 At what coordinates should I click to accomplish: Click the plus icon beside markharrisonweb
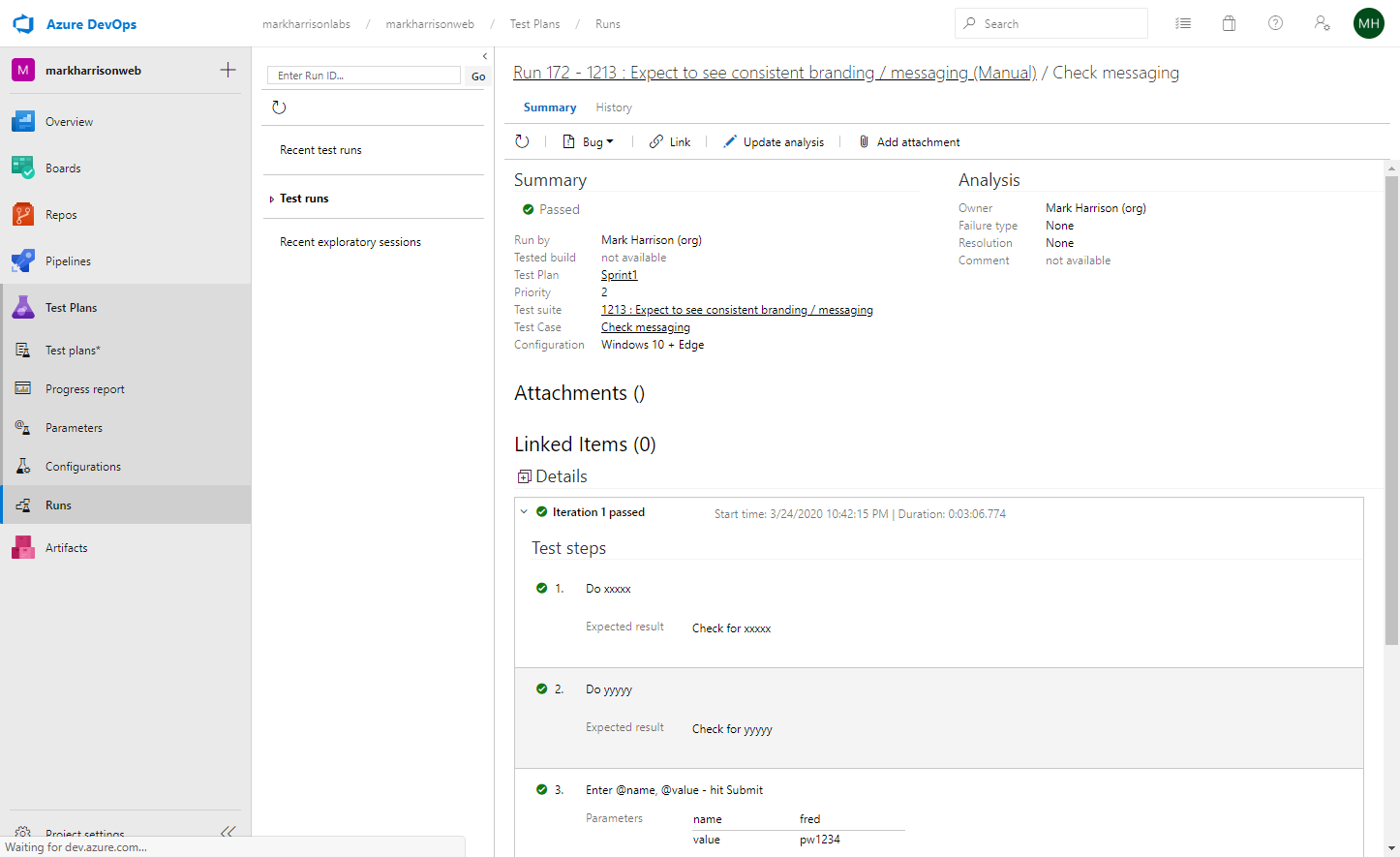(x=228, y=70)
